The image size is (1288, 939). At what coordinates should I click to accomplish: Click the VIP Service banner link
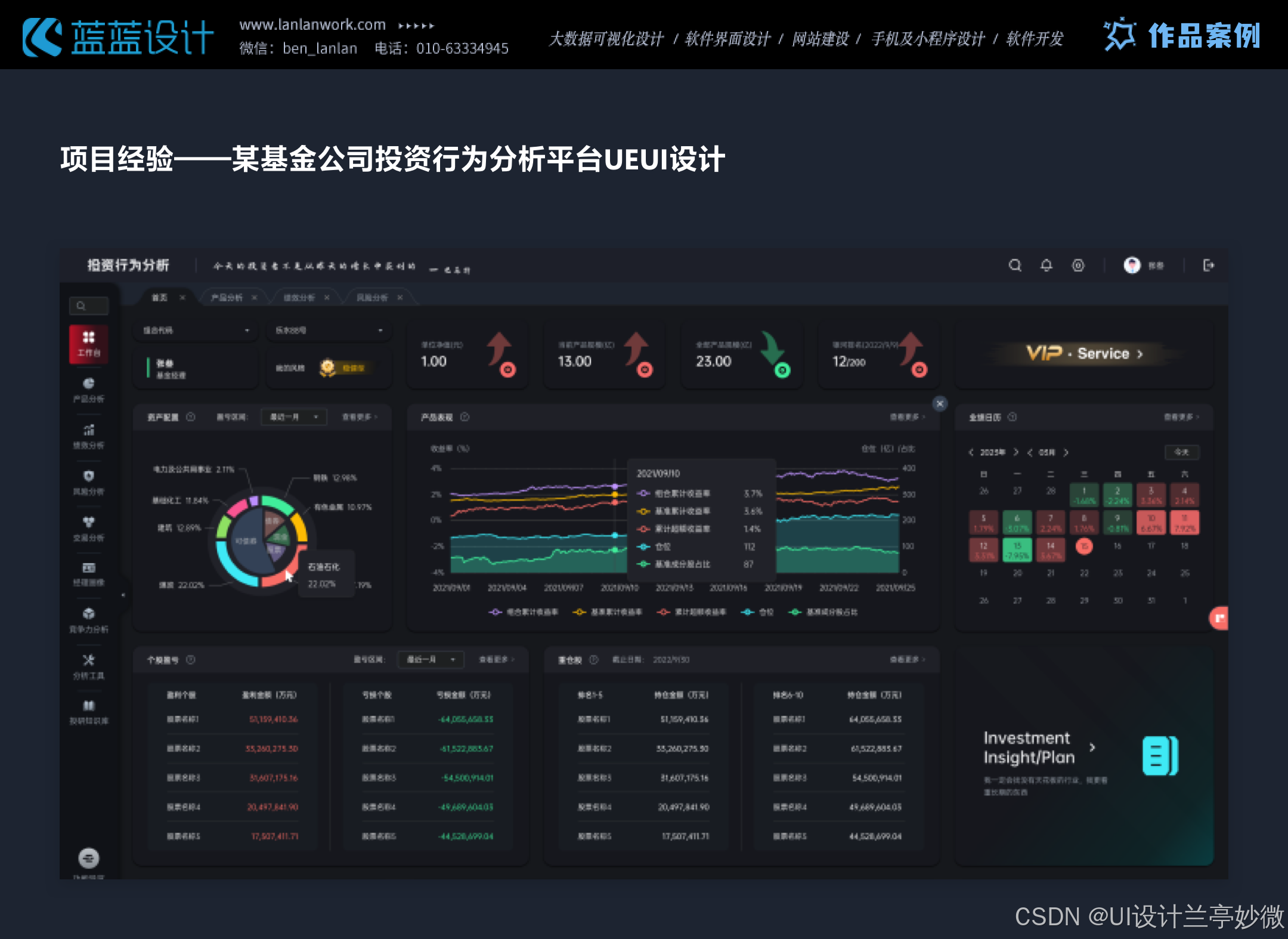point(1083,354)
